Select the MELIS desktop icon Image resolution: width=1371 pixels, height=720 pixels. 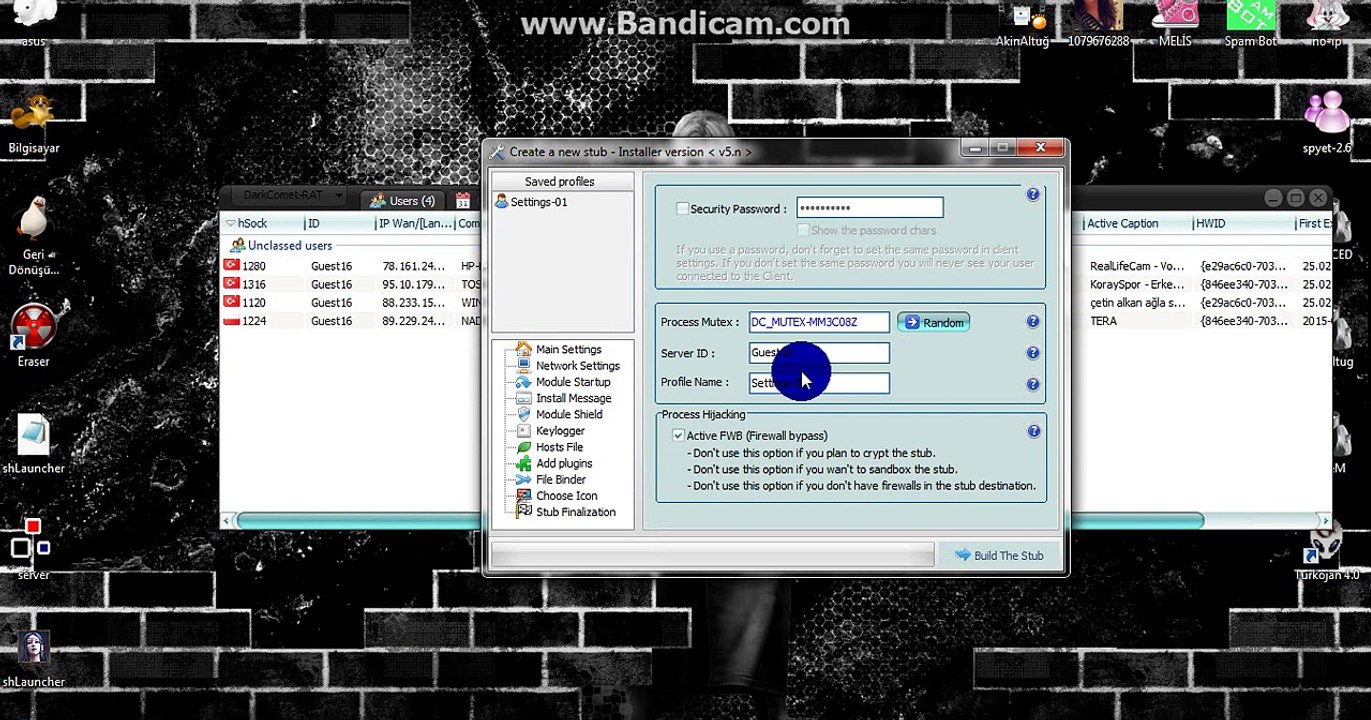point(1175,24)
